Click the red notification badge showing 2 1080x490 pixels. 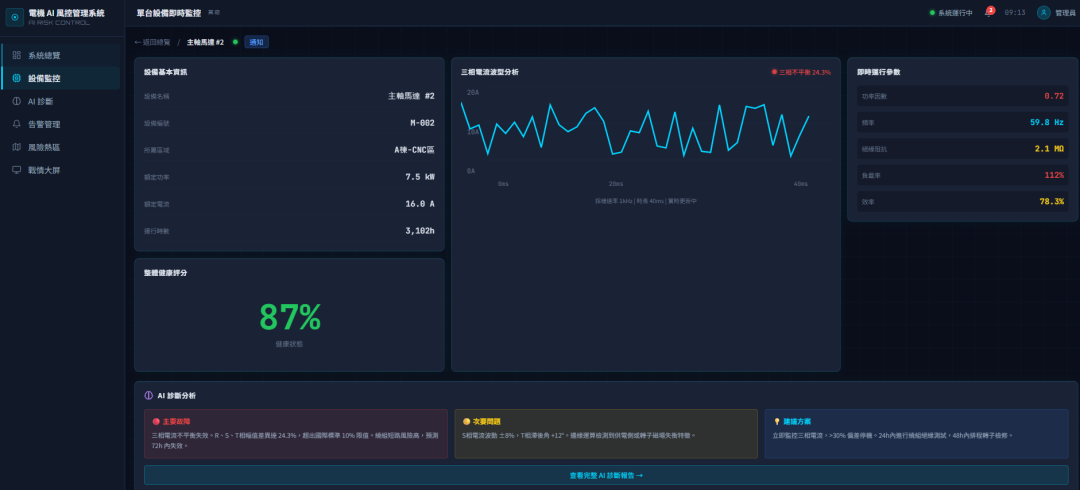[990, 10]
